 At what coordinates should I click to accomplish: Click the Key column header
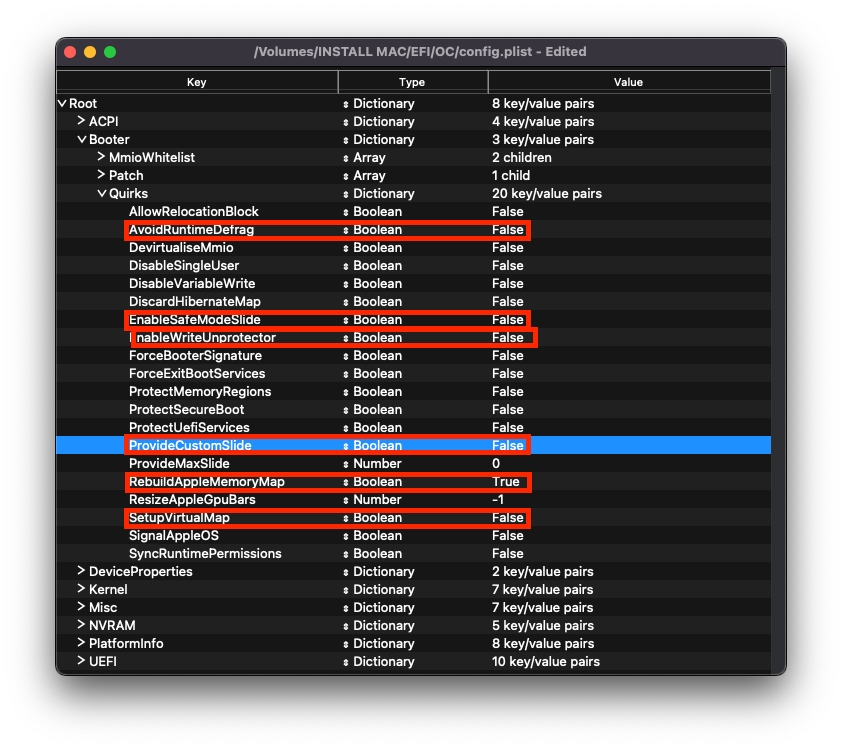(x=197, y=82)
